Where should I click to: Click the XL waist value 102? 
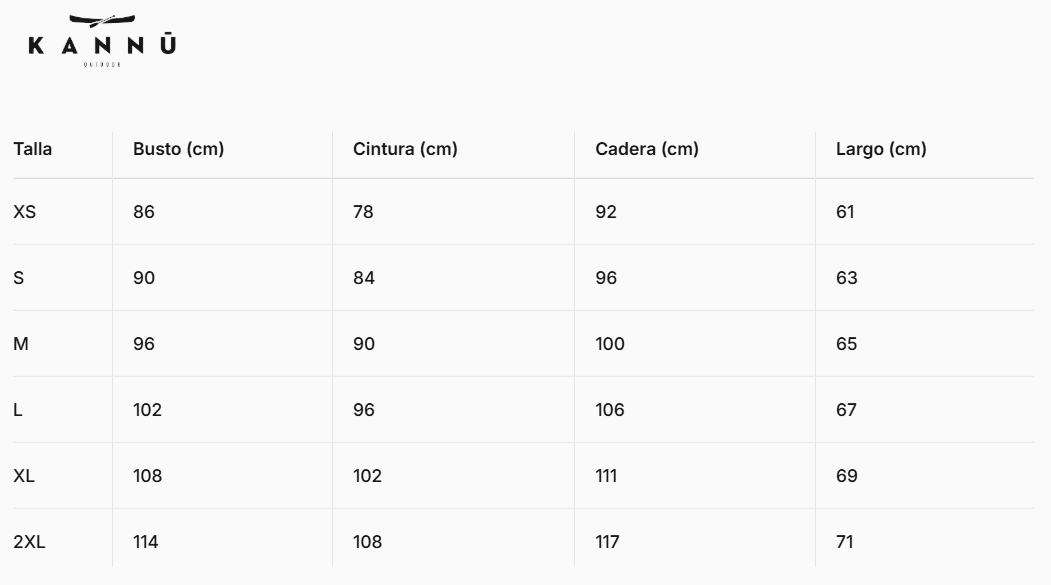(367, 476)
